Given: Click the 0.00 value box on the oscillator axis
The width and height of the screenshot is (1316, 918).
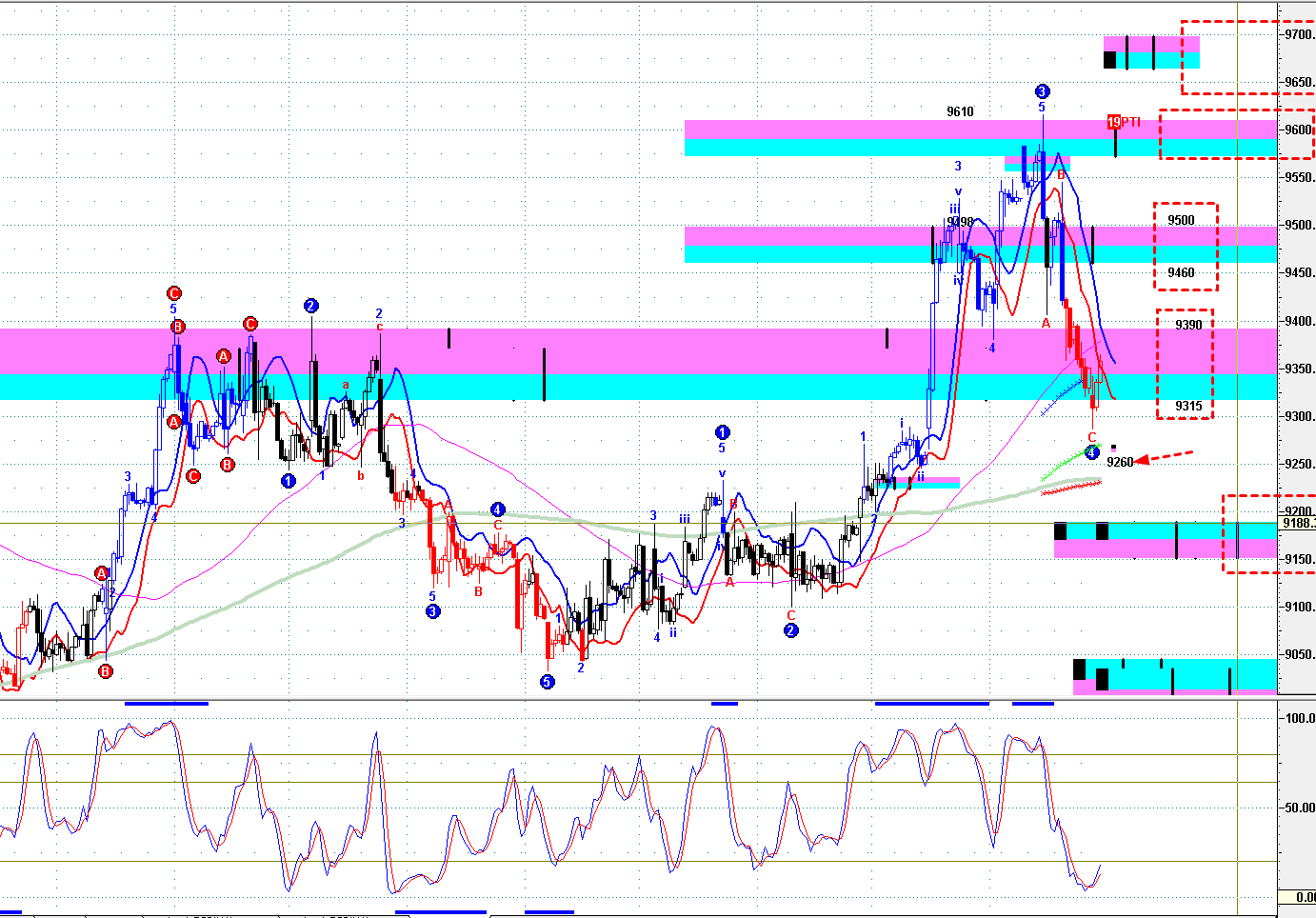Looking at the screenshot, I should (1298, 897).
